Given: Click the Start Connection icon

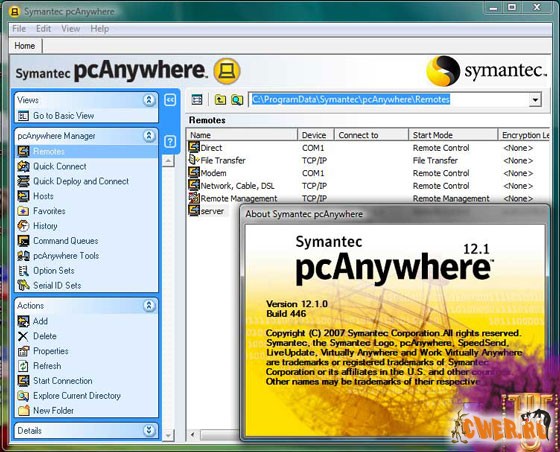Looking at the screenshot, I should coord(23,381).
